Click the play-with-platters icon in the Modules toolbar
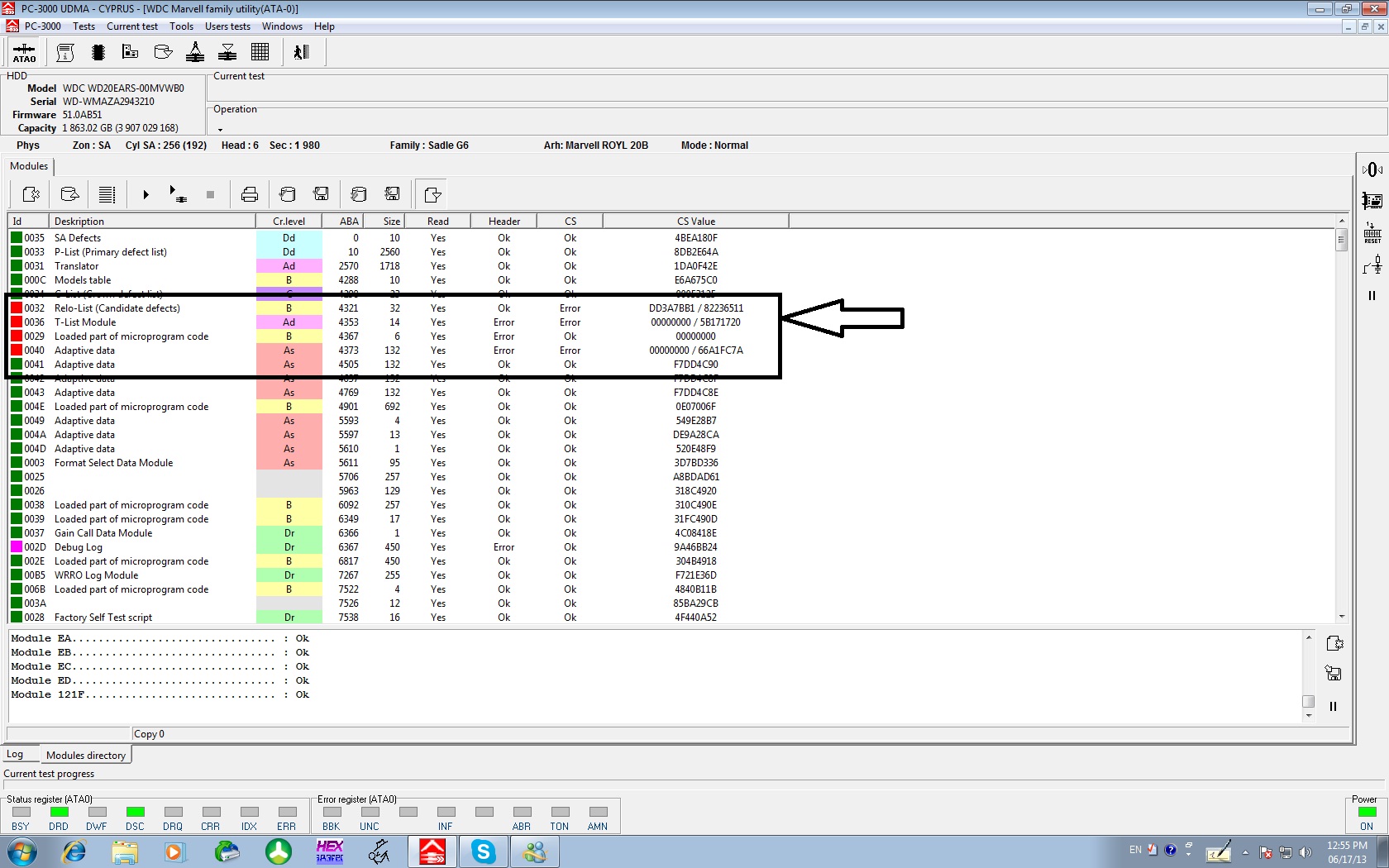Viewport: 1389px width, 868px height. tap(178, 194)
